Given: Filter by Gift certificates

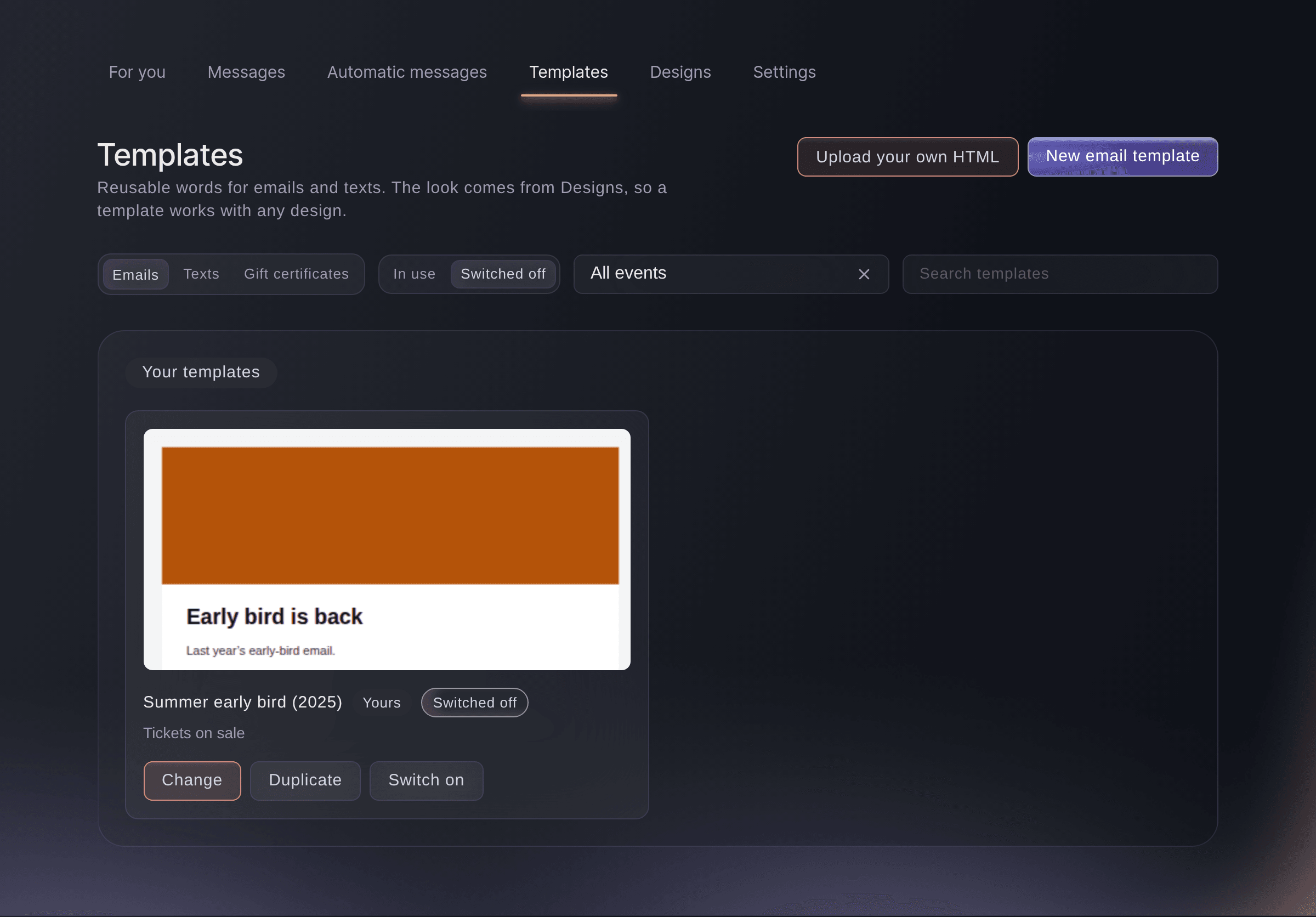Looking at the screenshot, I should tap(296, 274).
